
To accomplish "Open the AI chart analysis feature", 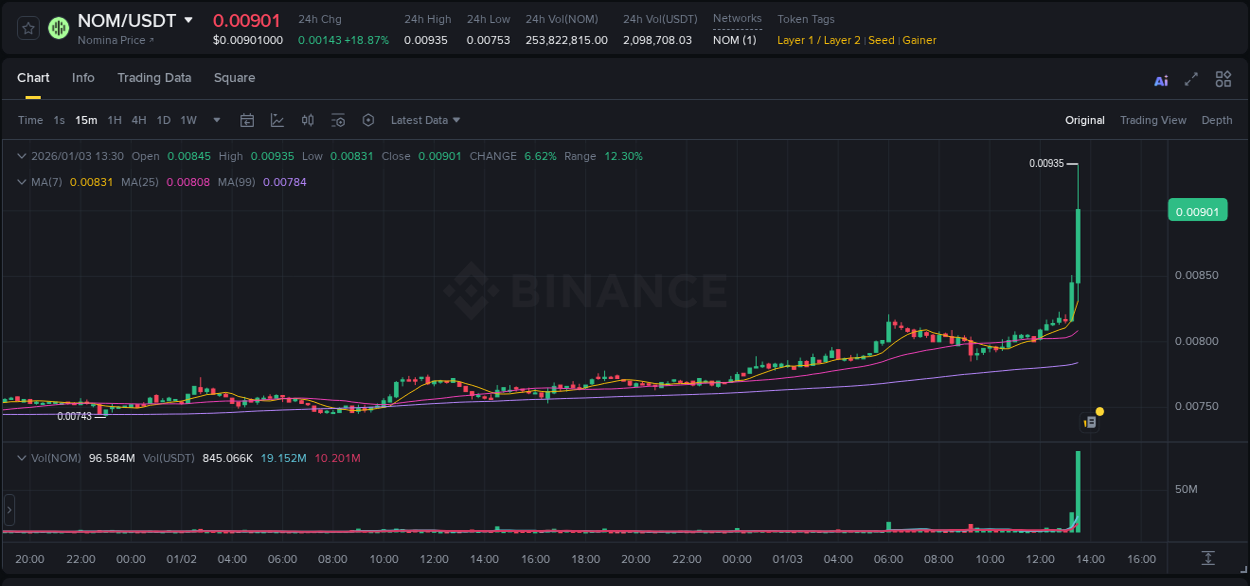I will coord(1161,79).
